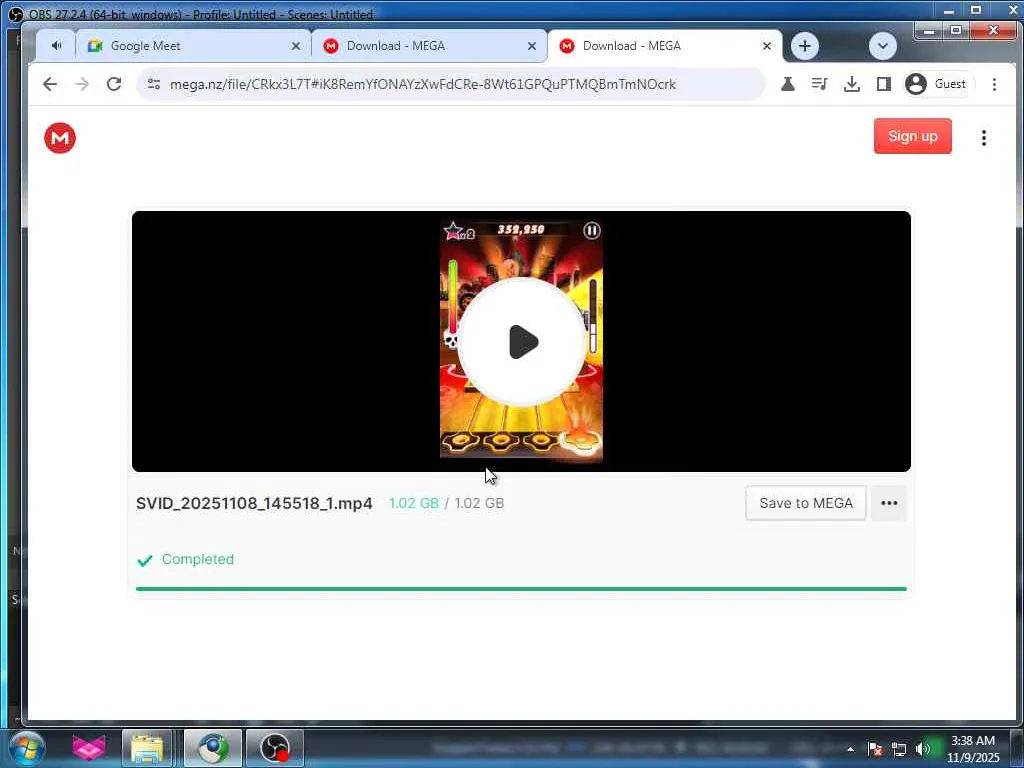Go back with the browser back arrow
1024x768 pixels.
click(x=50, y=84)
